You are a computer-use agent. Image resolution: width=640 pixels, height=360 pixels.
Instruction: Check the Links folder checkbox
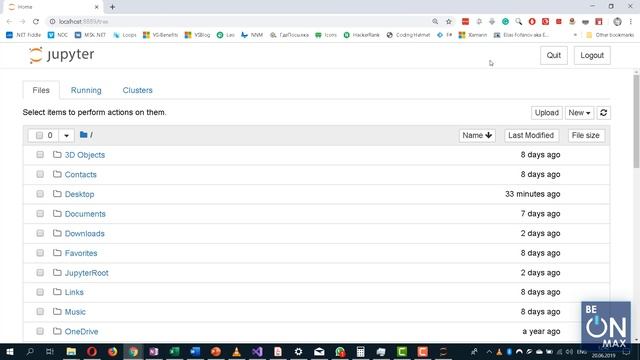coord(40,292)
